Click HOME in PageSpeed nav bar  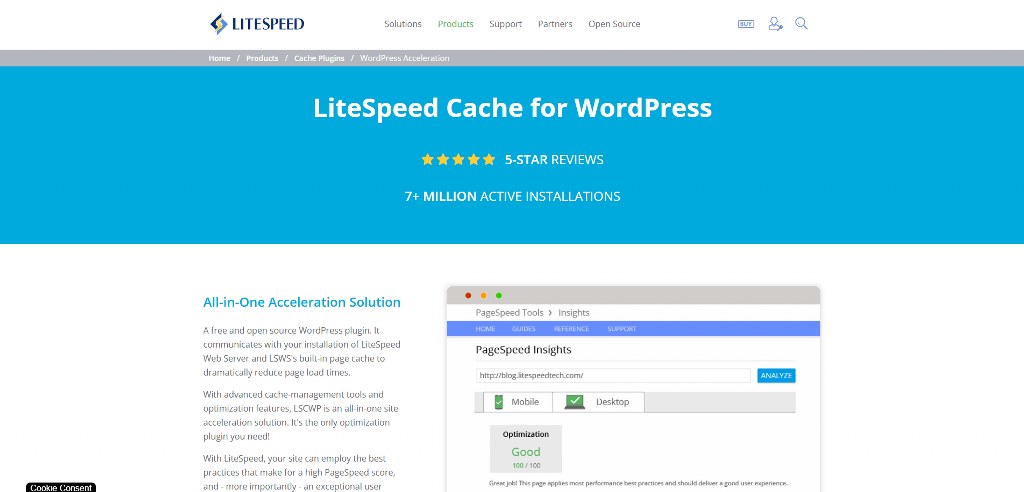tap(485, 329)
